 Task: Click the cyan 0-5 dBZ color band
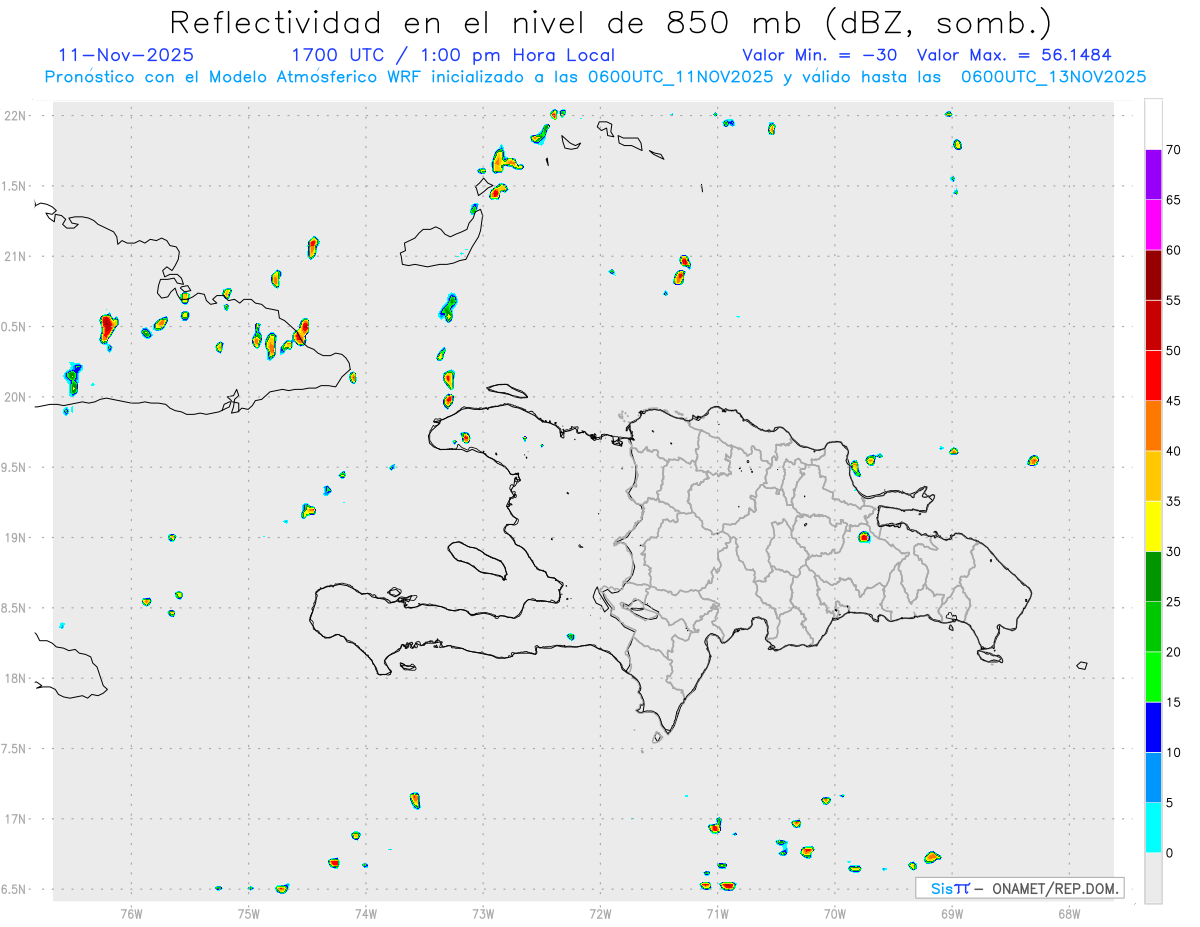pyautogui.click(x=1153, y=827)
